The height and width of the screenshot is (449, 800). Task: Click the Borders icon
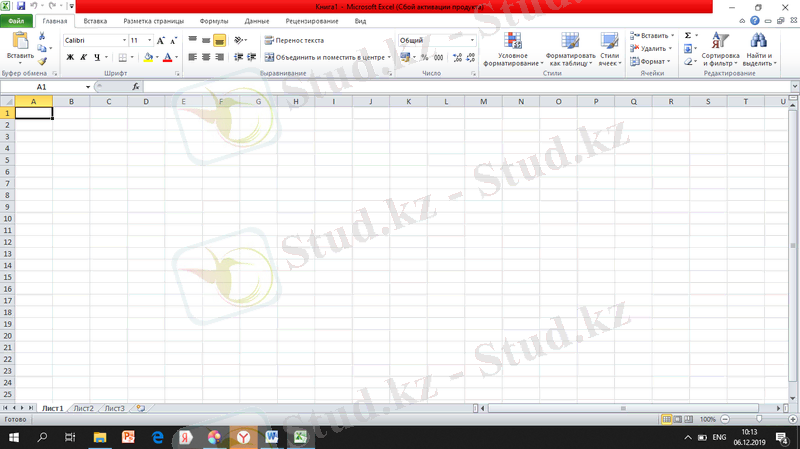point(122,57)
